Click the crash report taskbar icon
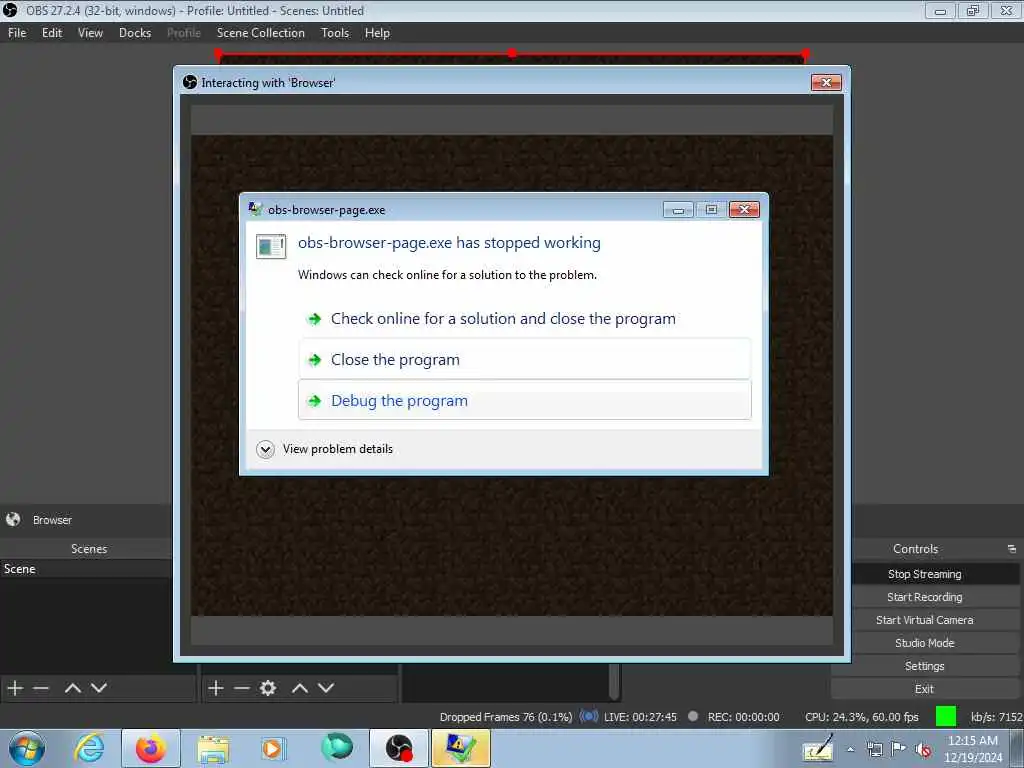Viewport: 1024px width, 768px height. click(x=460, y=748)
